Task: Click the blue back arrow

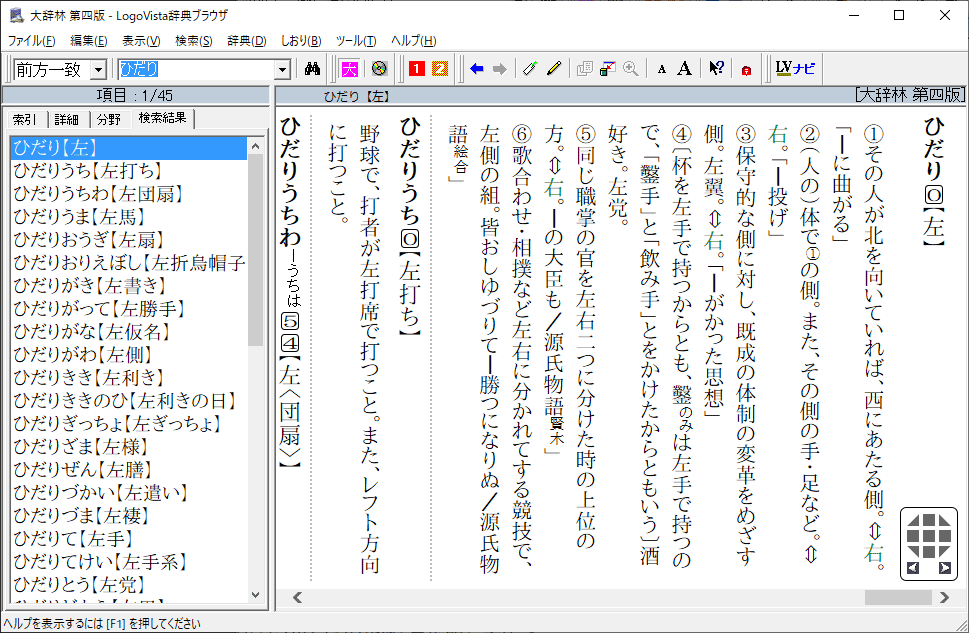Action: tap(476, 69)
